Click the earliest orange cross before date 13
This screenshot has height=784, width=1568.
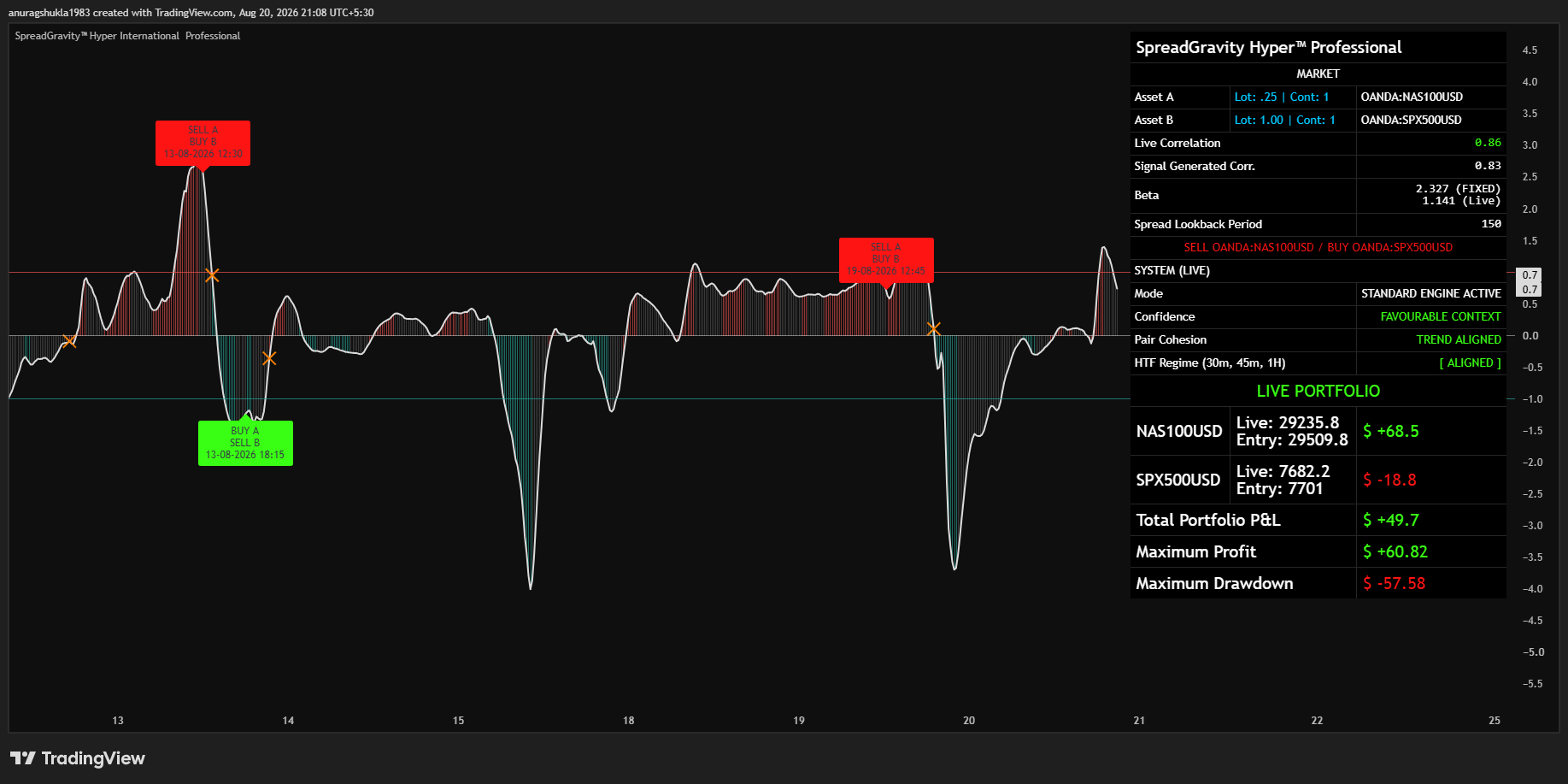coord(69,341)
